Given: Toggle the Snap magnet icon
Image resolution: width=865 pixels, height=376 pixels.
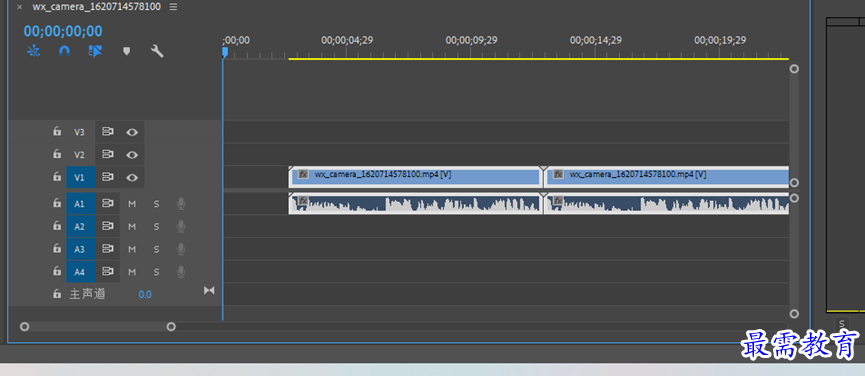Looking at the screenshot, I should pyautogui.click(x=65, y=51).
